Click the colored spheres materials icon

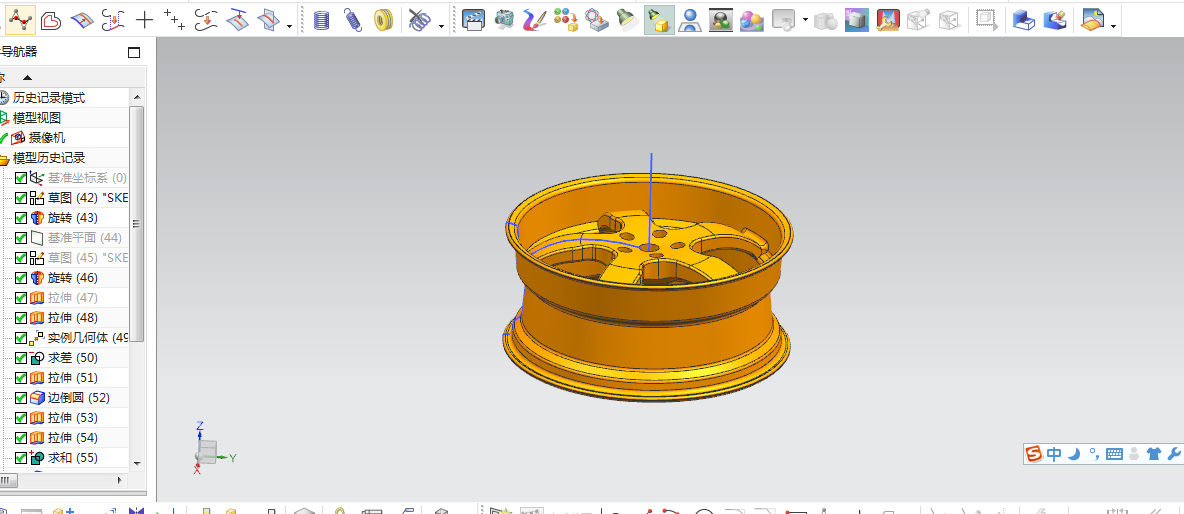click(566, 20)
